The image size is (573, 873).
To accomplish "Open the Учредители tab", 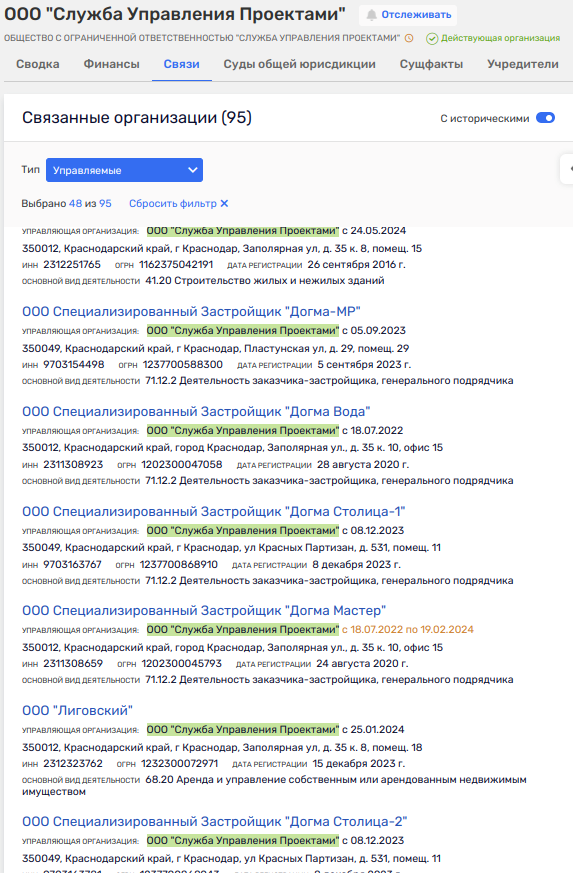I will pyautogui.click(x=522, y=65).
